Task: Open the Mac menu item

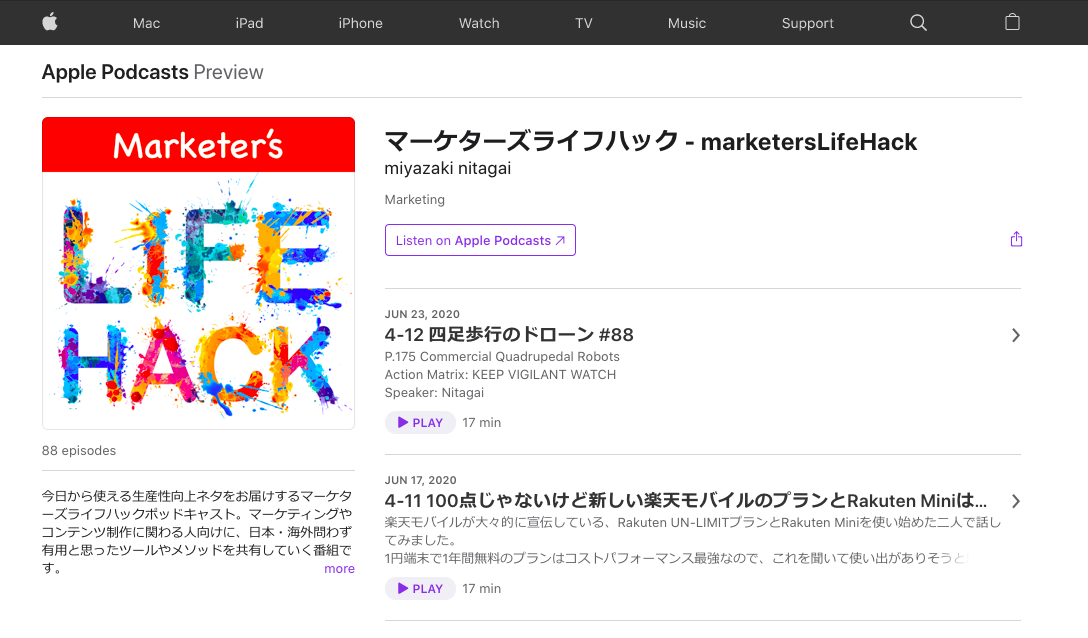Action: pyautogui.click(x=146, y=23)
